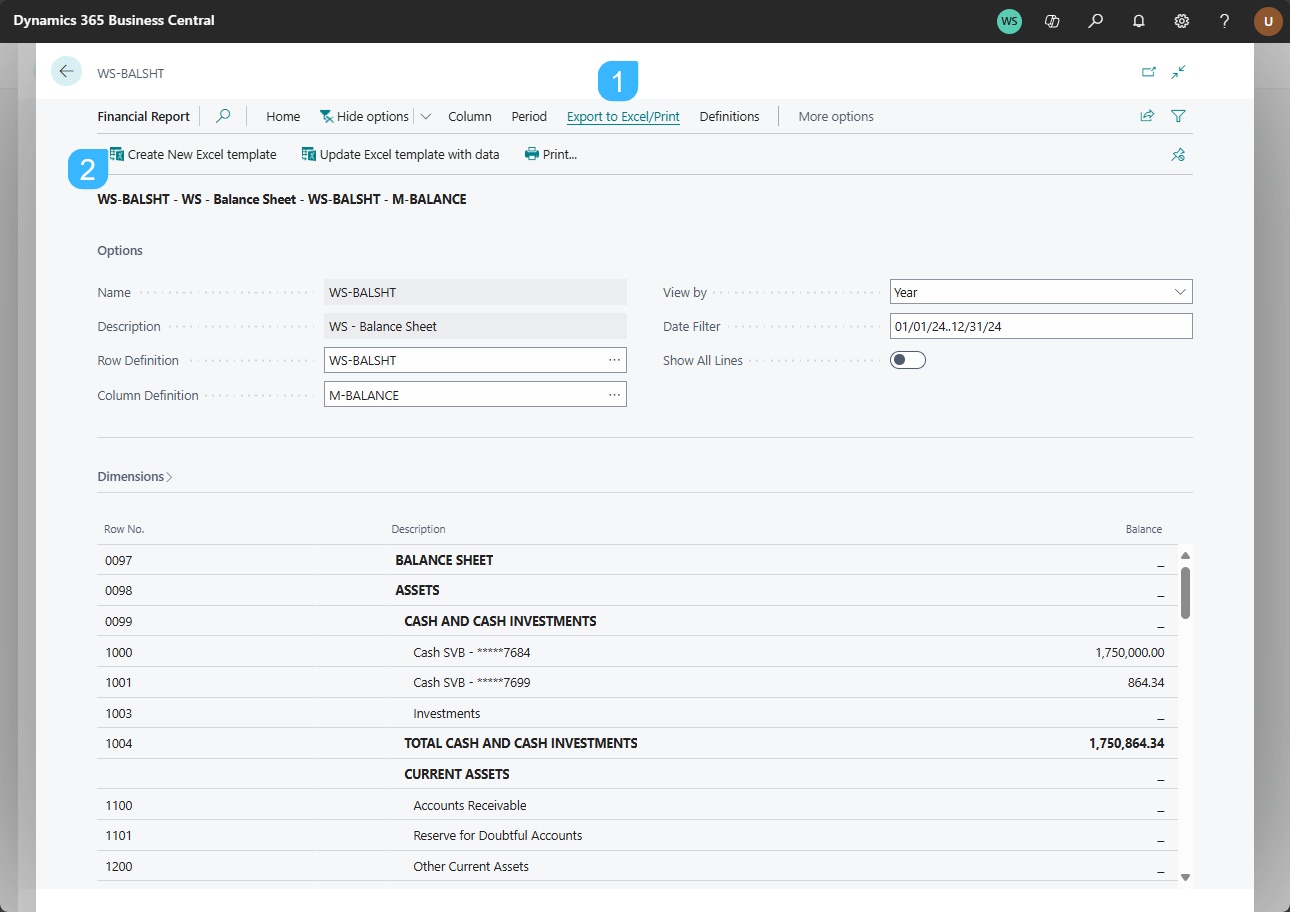Open the user account avatar U
This screenshot has width=1290, height=912.
coord(1268,21)
